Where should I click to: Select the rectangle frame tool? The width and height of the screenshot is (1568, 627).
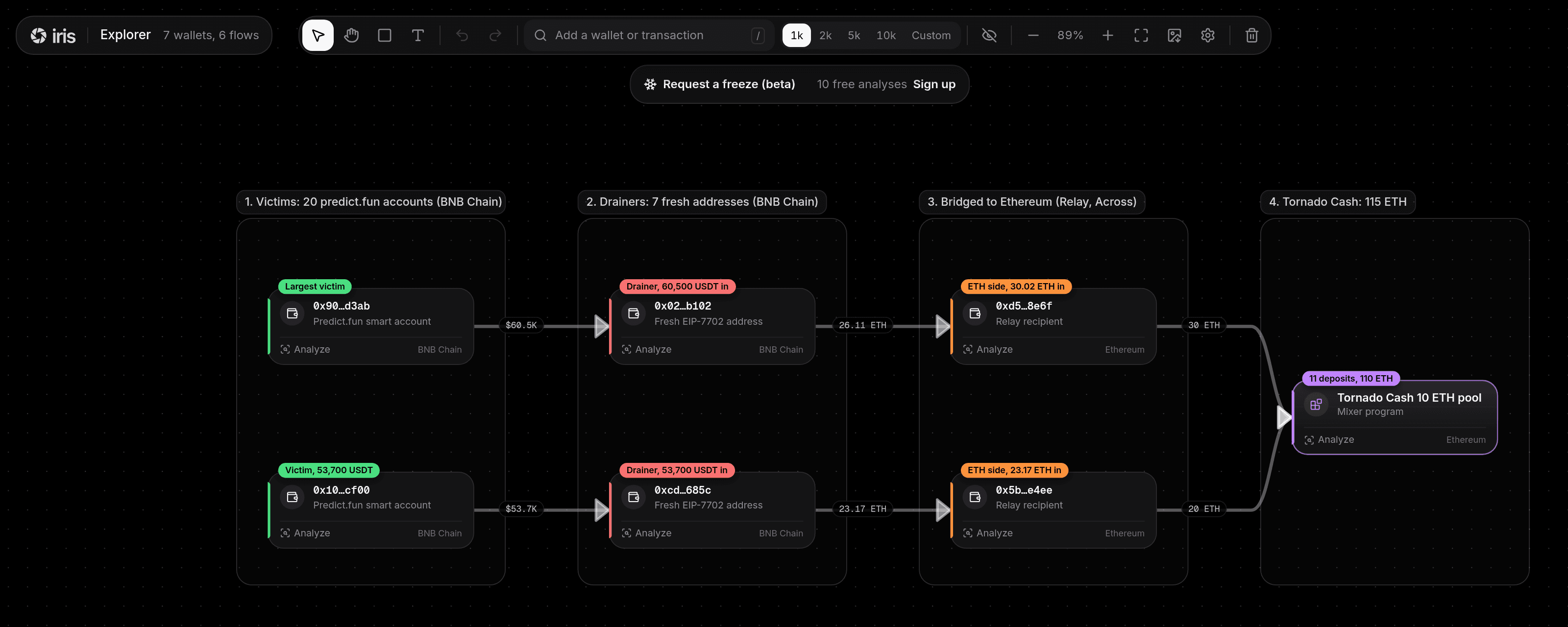(x=385, y=35)
